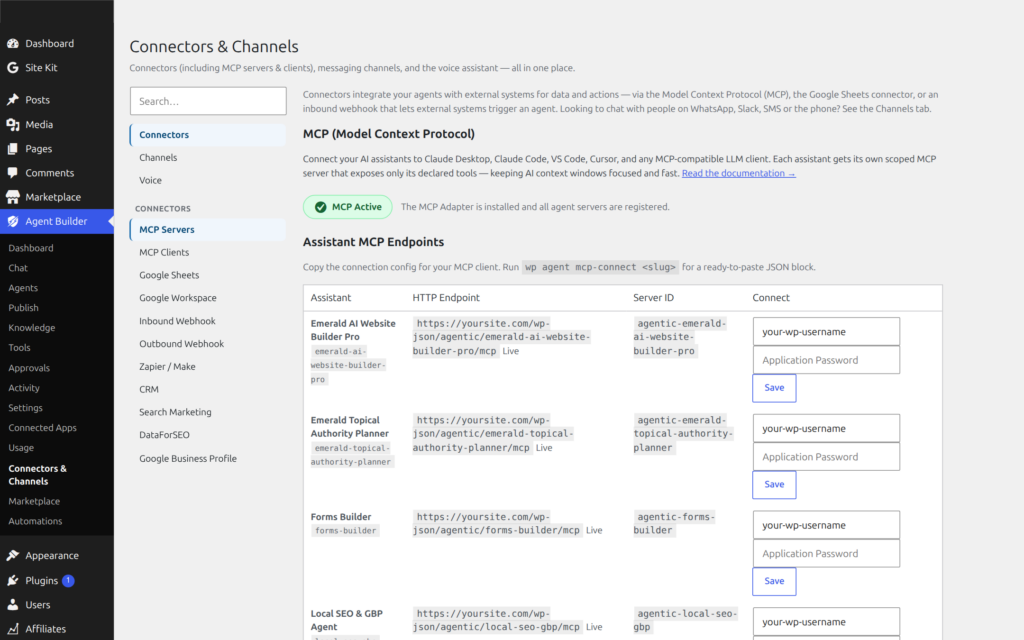1024x640 pixels.
Task: Click the Media icon in sidebar
Action: (12, 125)
